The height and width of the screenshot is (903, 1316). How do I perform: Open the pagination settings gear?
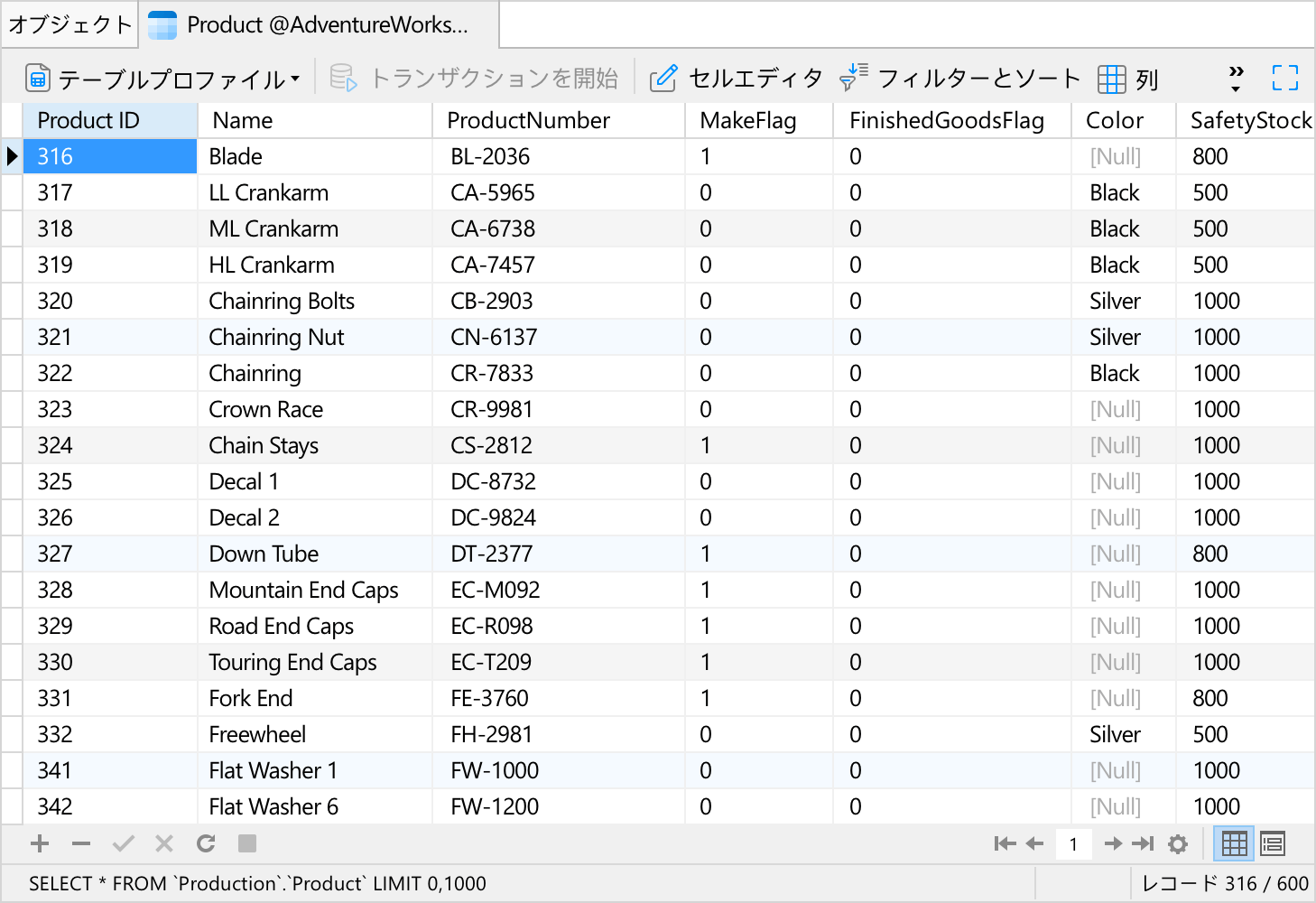1178,843
